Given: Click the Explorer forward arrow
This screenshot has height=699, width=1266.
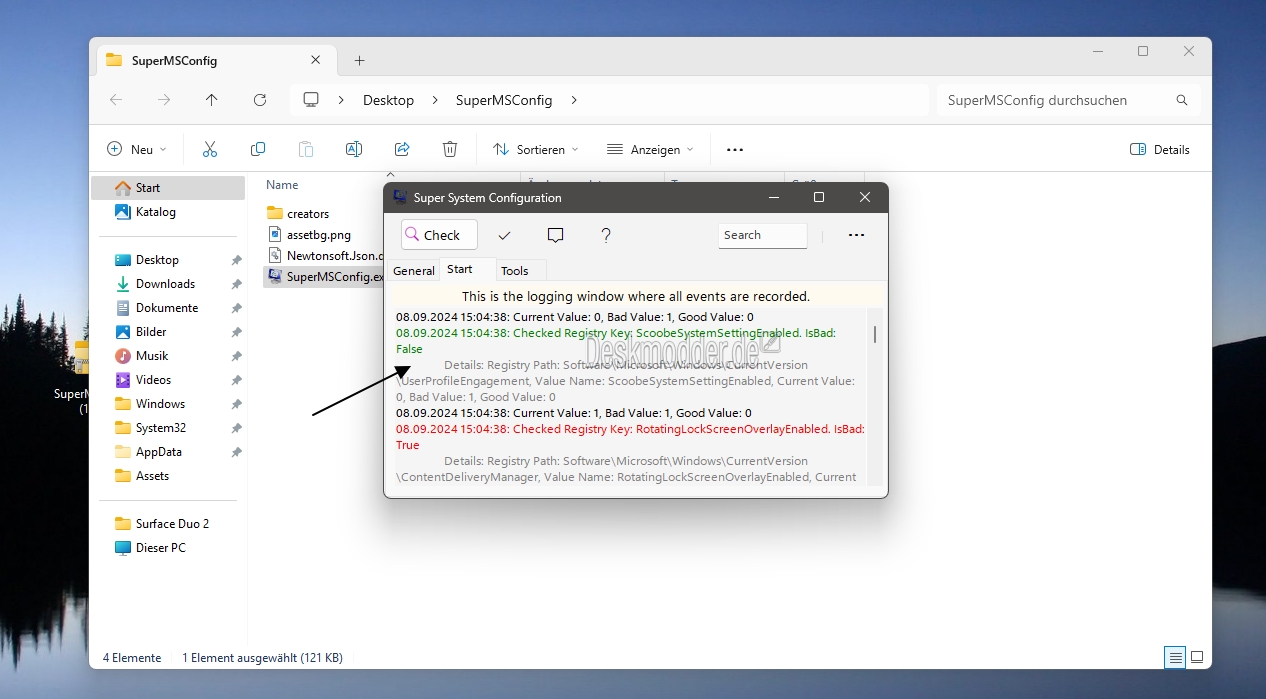Looking at the screenshot, I should [164, 100].
